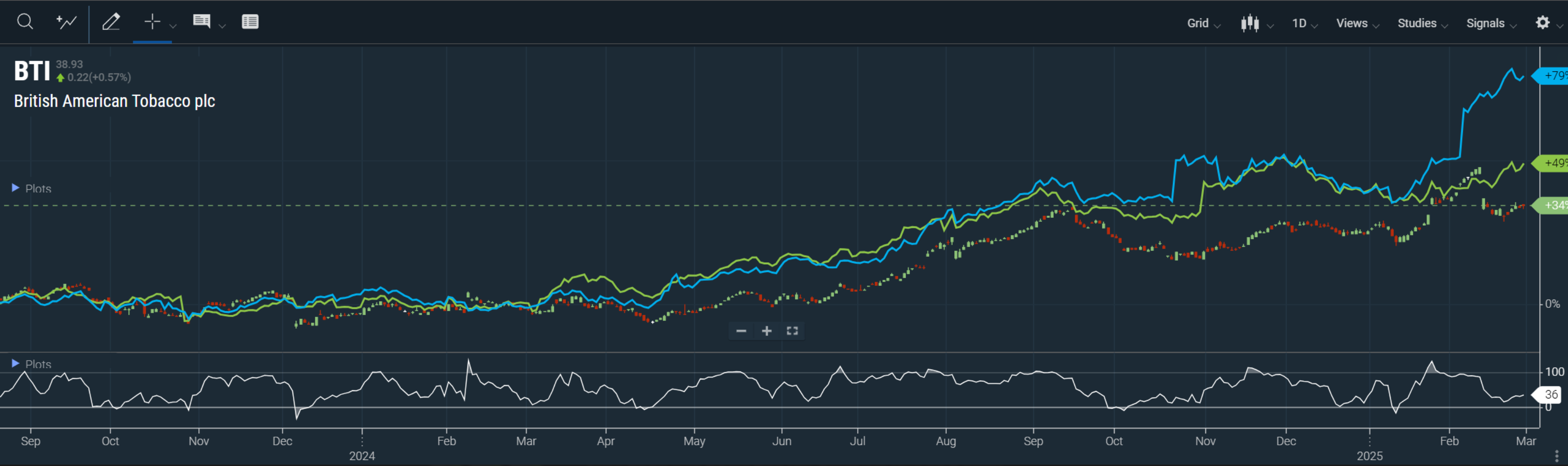
Task: Select the pencil drawing tool
Action: [111, 22]
